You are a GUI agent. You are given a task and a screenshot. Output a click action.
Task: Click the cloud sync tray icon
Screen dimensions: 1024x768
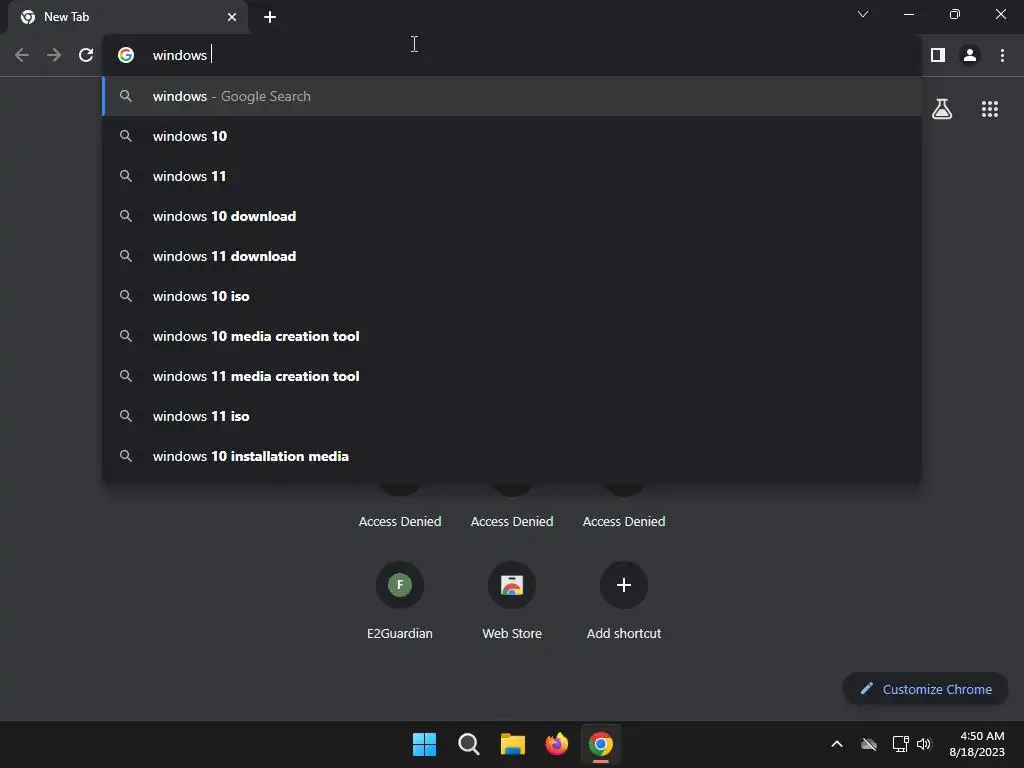869,744
